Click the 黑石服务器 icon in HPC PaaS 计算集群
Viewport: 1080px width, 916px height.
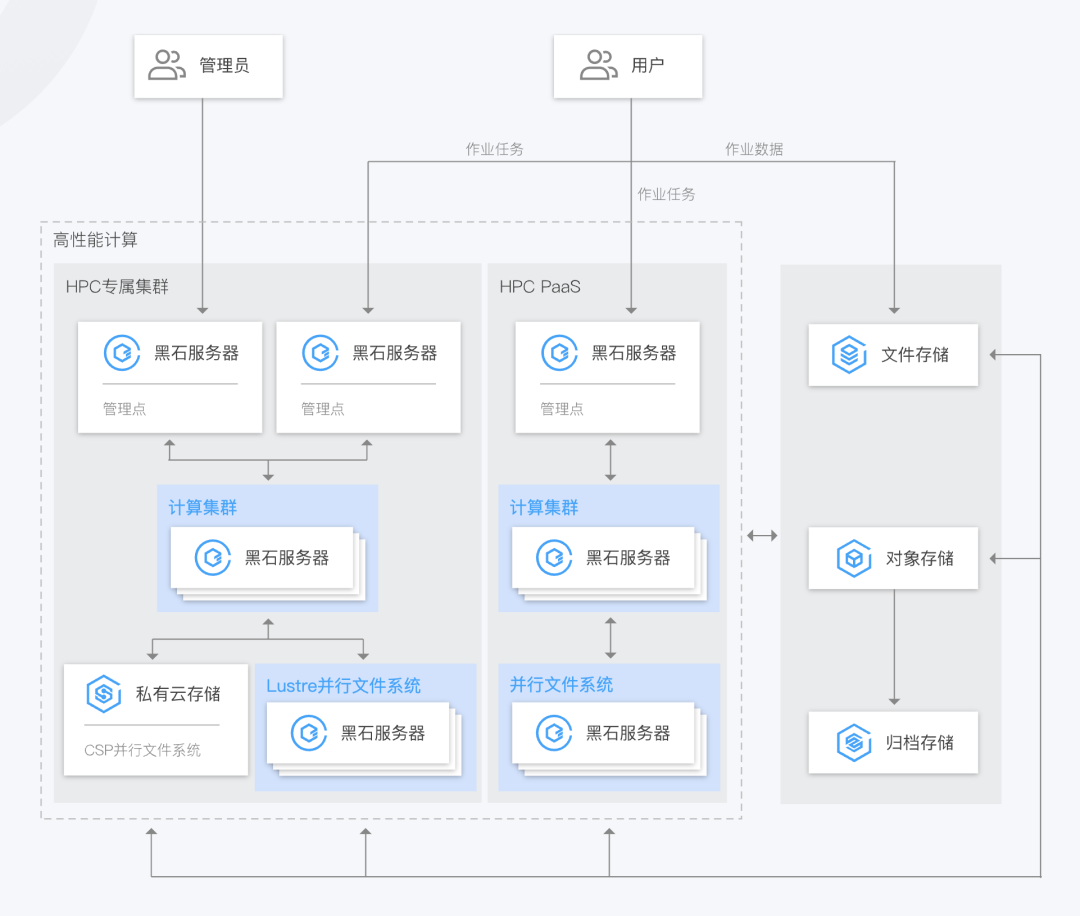(554, 557)
